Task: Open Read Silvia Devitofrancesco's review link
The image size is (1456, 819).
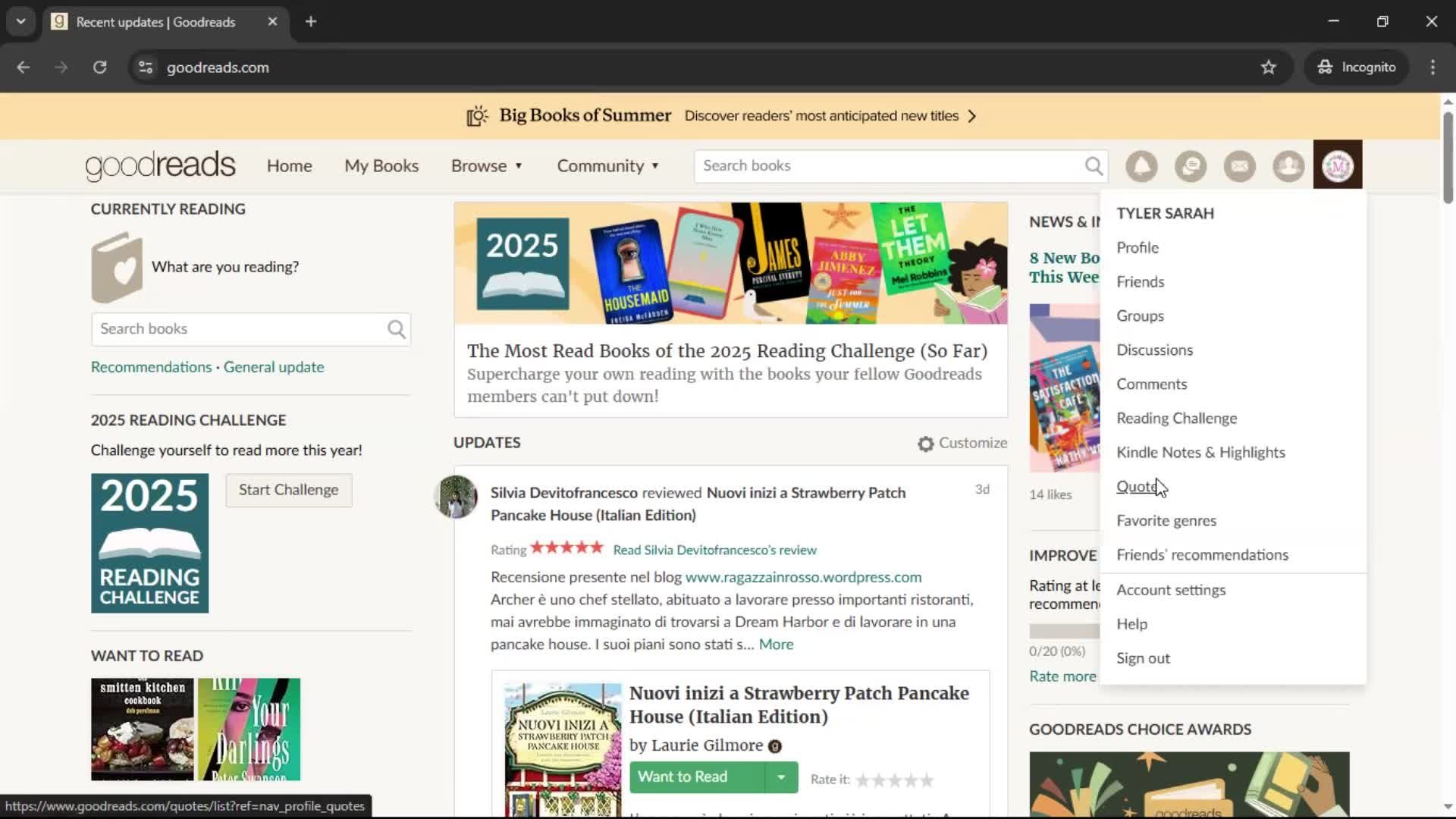Action: coord(714,551)
